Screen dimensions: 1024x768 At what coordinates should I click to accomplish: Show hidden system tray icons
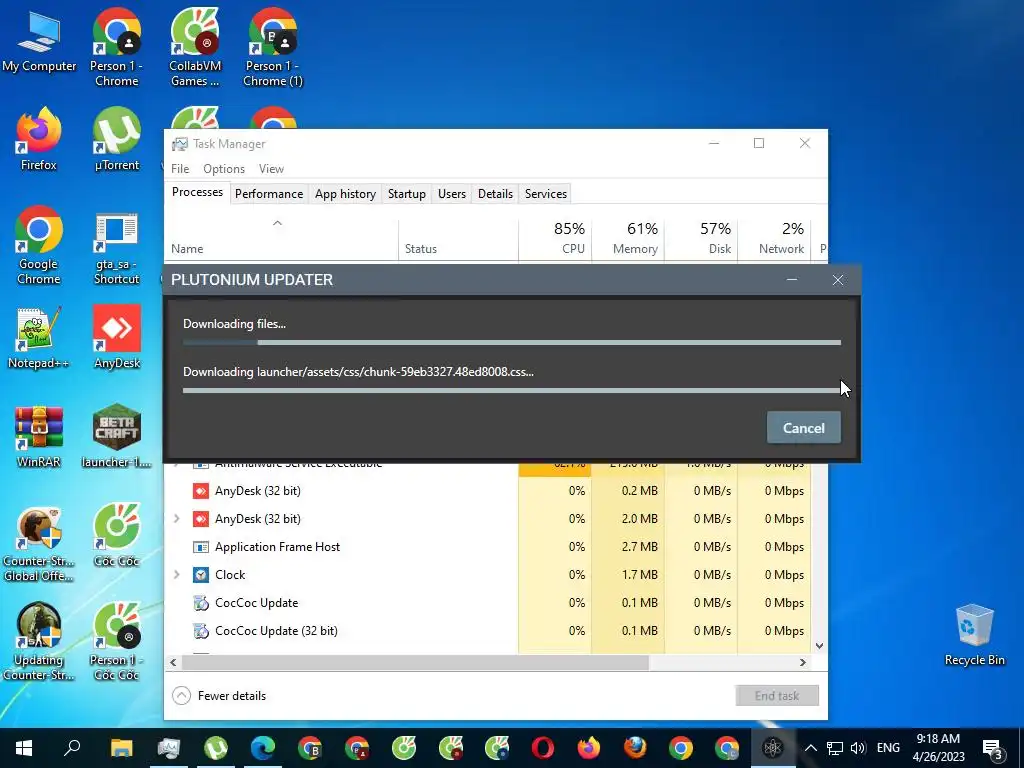810,748
